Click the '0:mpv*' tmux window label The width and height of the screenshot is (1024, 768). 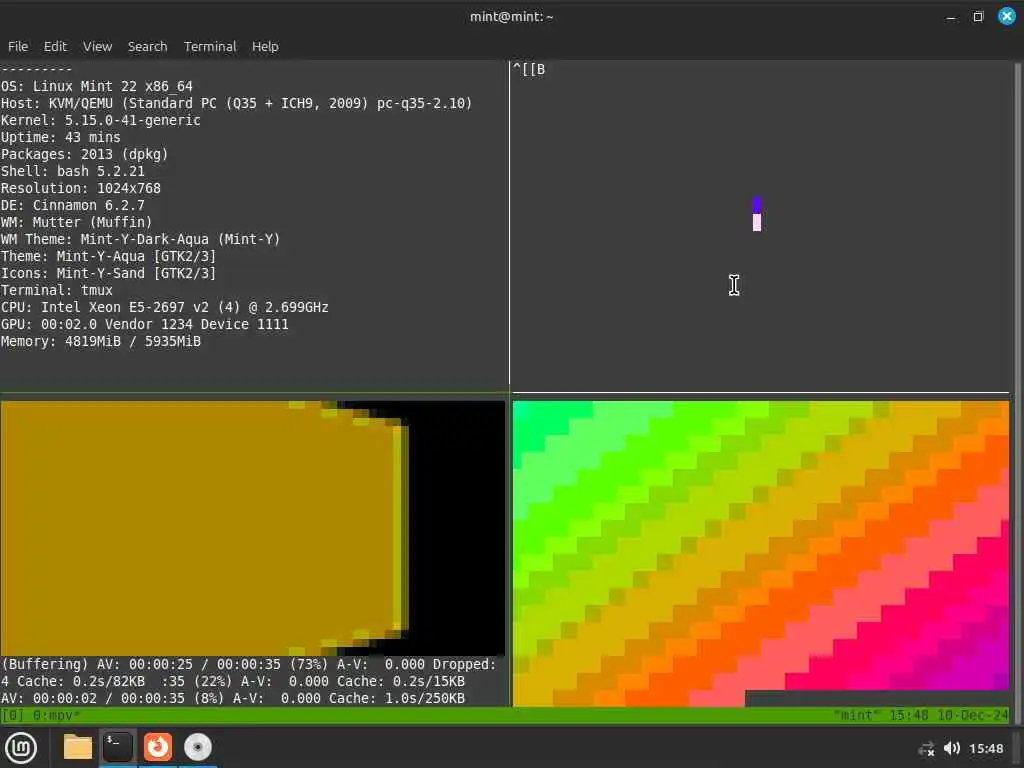(x=56, y=716)
